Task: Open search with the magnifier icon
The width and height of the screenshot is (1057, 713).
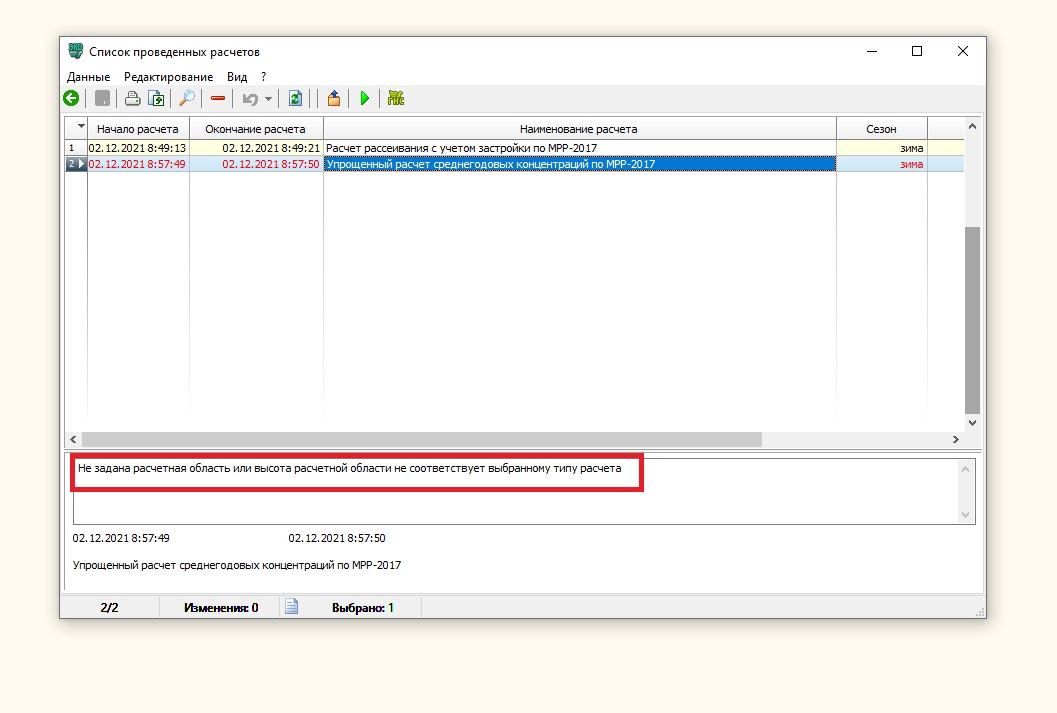Action: click(x=187, y=98)
